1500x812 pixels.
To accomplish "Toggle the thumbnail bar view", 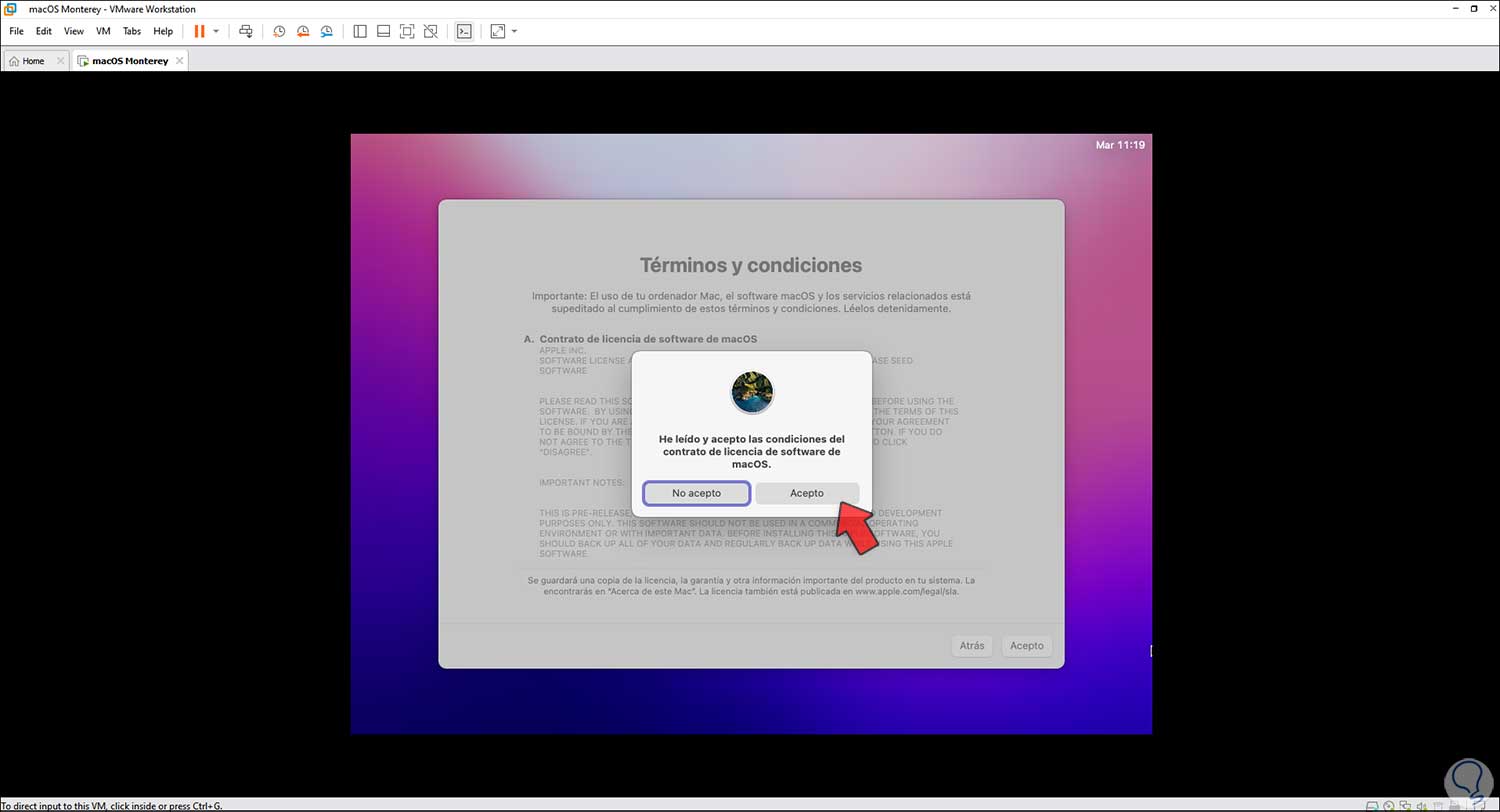I will (383, 31).
